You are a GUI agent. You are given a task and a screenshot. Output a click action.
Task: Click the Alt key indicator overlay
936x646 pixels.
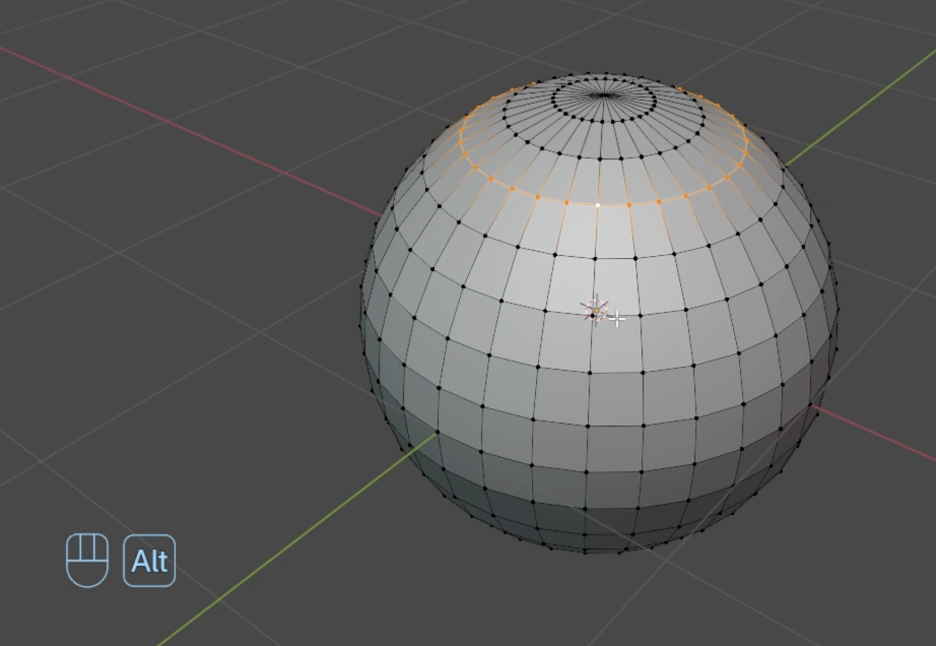(149, 560)
